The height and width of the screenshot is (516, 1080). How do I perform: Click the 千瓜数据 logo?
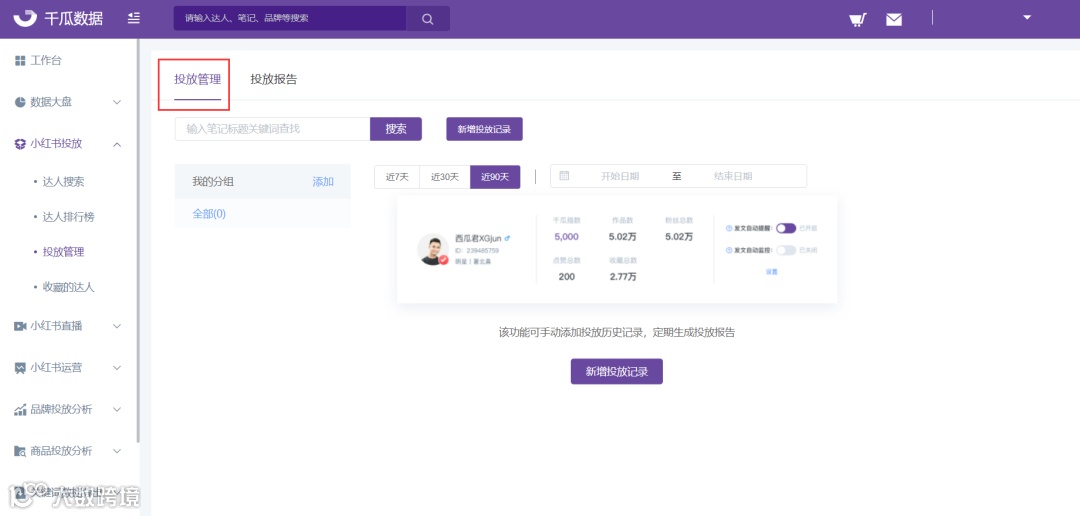[x=58, y=19]
